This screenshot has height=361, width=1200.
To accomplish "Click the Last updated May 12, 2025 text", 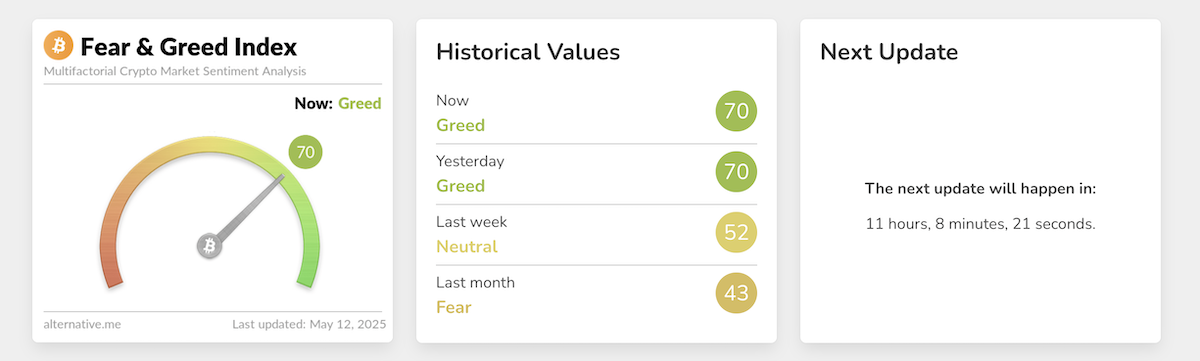I will click(309, 325).
